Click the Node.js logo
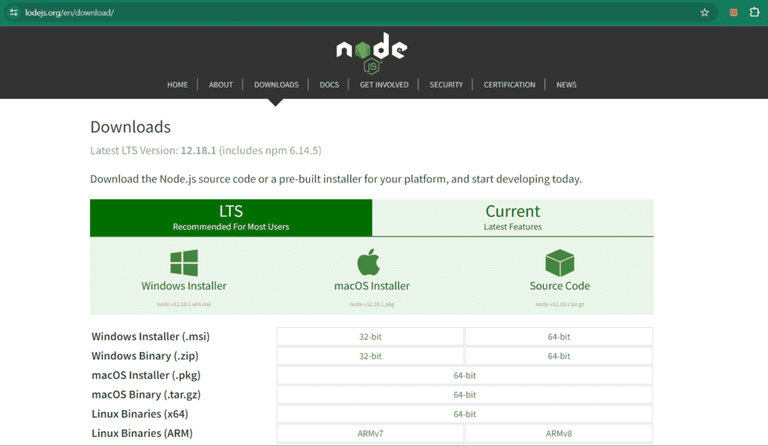Screen dimensions: 768x446 pos(372,53)
